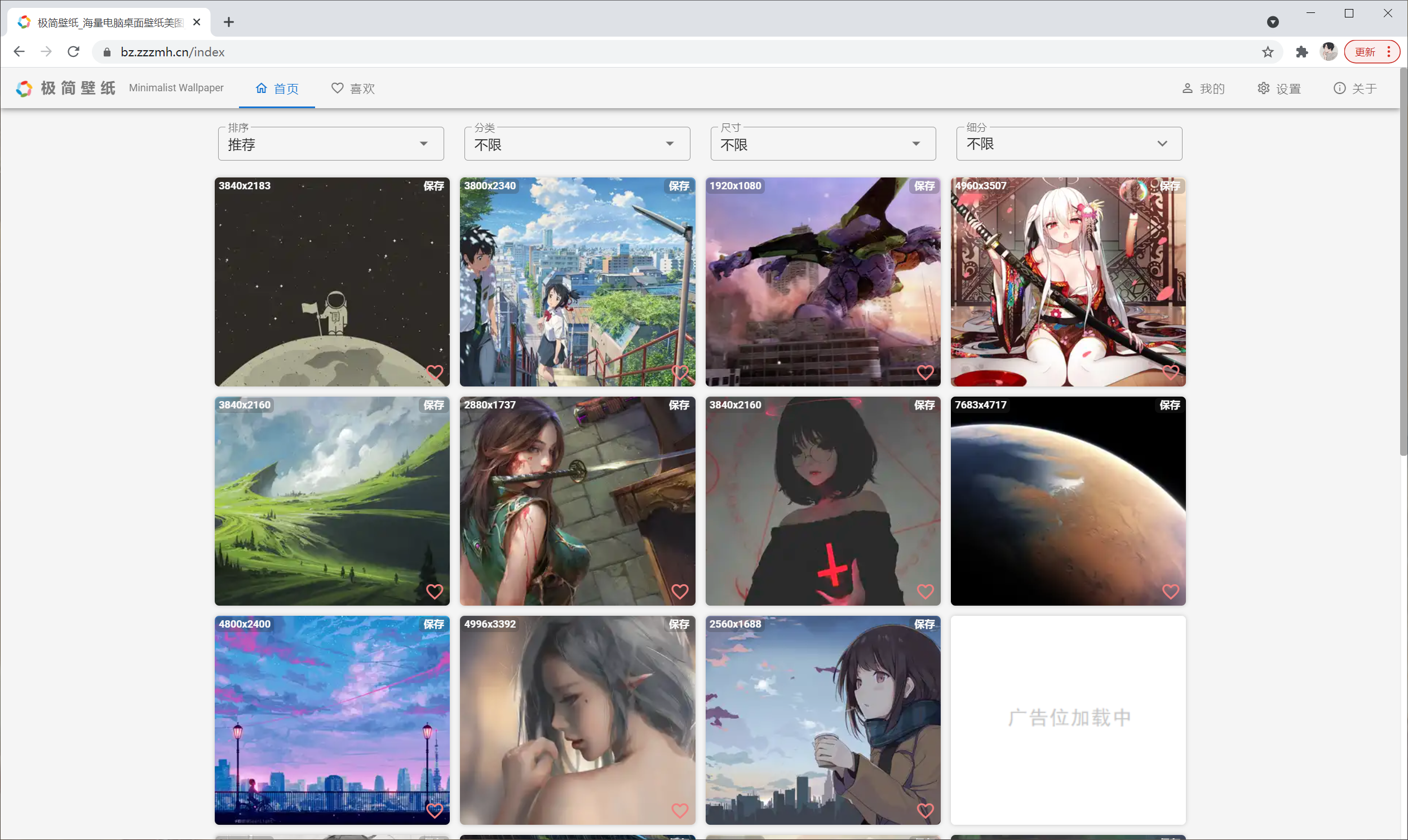Save the 2880x1737 sword wallpaper
The image size is (1408, 840).
pyautogui.click(x=679, y=405)
